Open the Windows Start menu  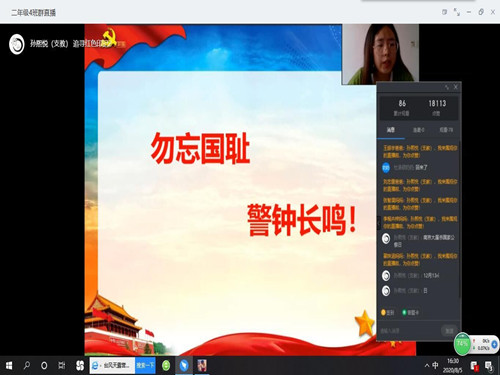pyautogui.click(x=9, y=366)
